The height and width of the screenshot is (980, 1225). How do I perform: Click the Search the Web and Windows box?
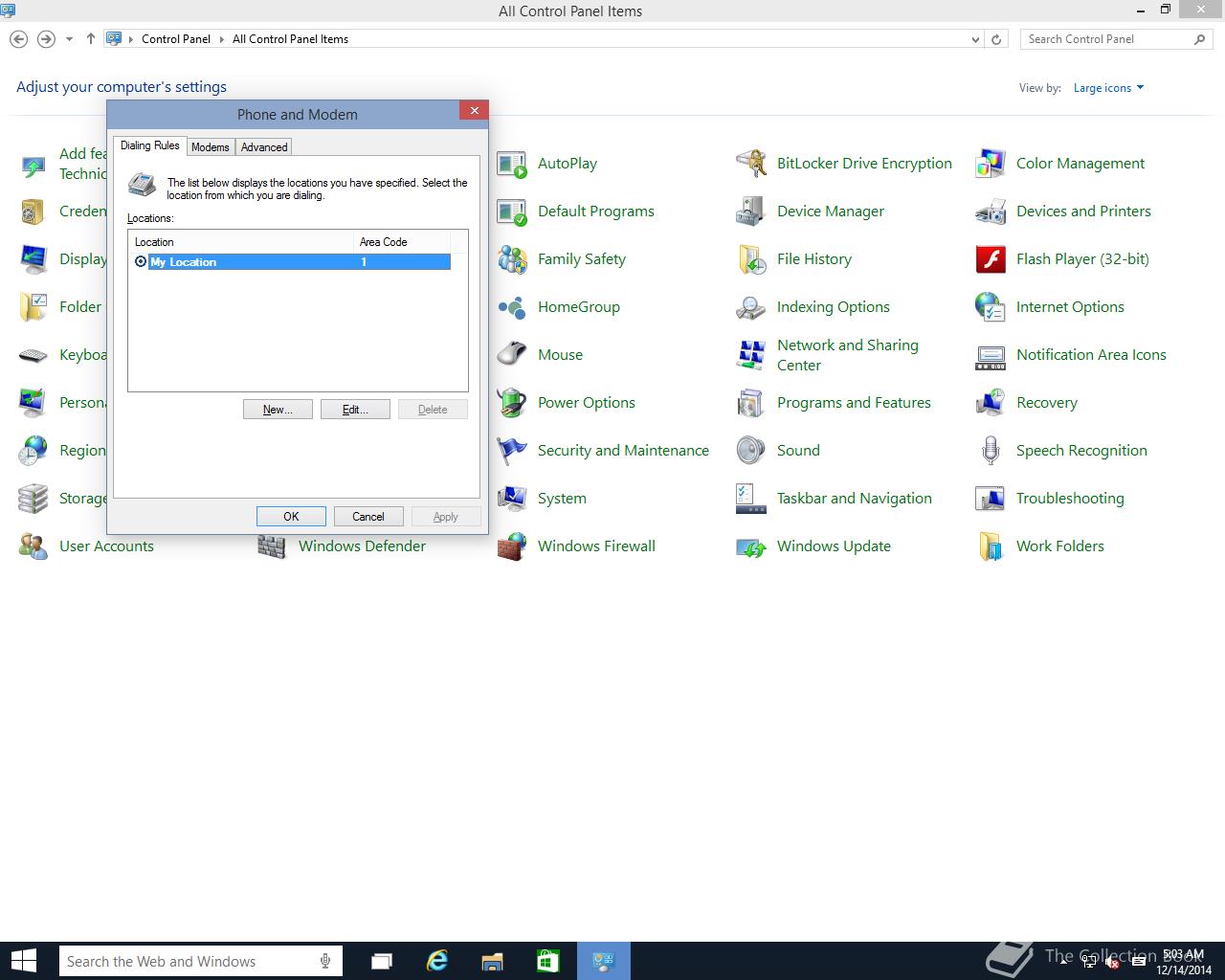click(200, 961)
